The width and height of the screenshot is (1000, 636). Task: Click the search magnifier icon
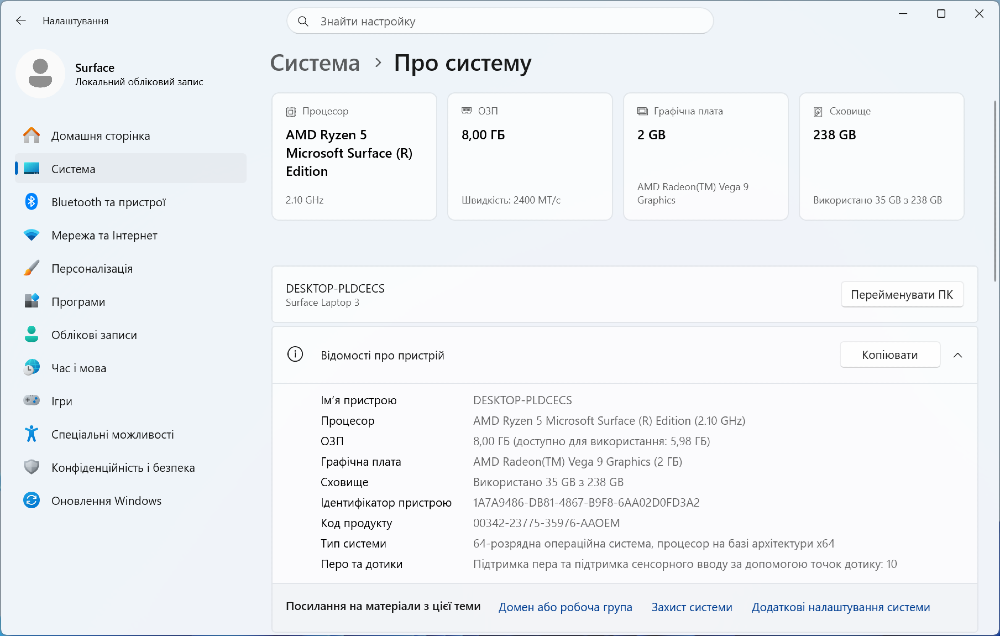[x=304, y=21]
